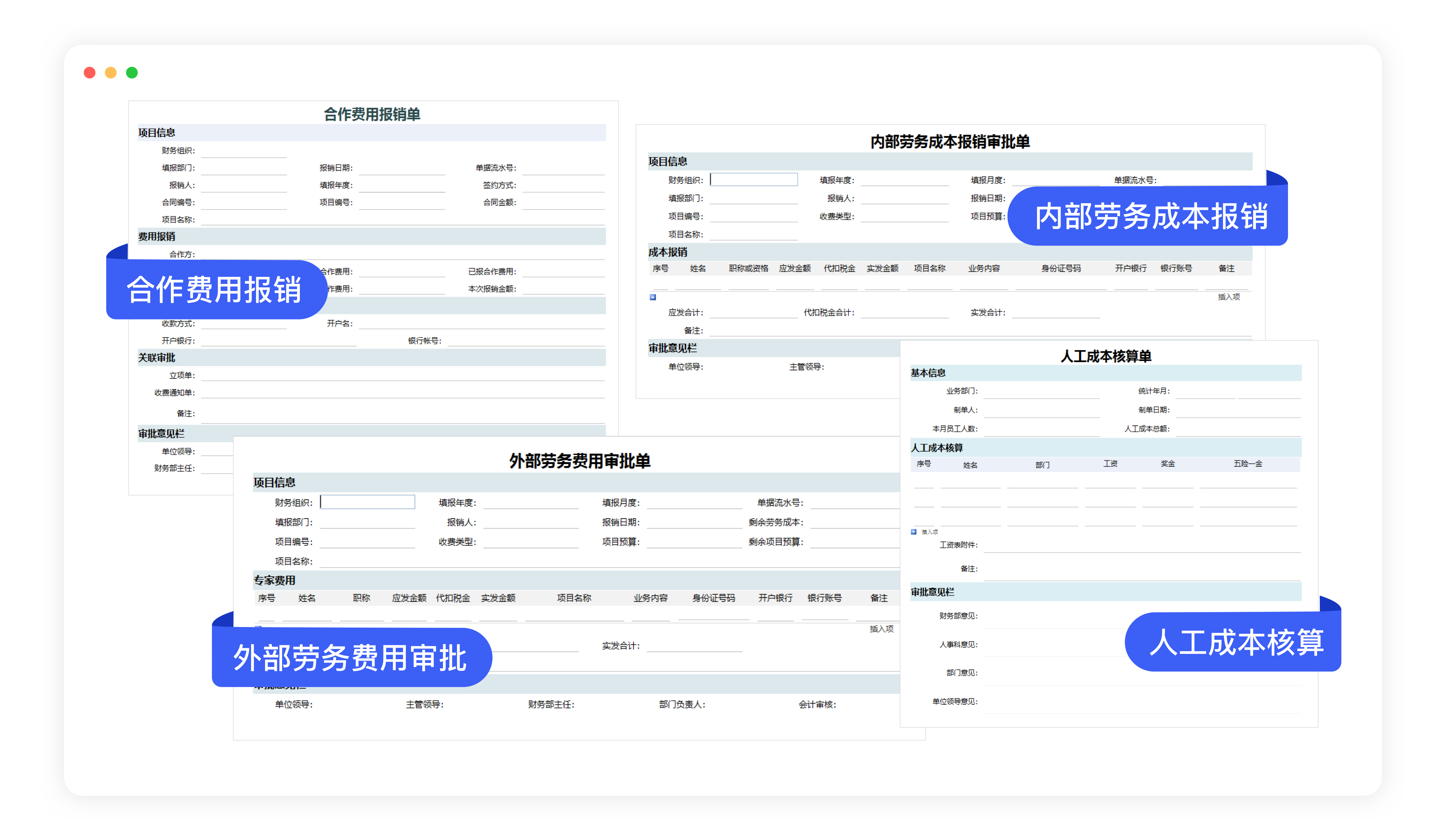This screenshot has height=840, width=1446.
Task: Click the red close dot in the window header
Action: click(89, 72)
